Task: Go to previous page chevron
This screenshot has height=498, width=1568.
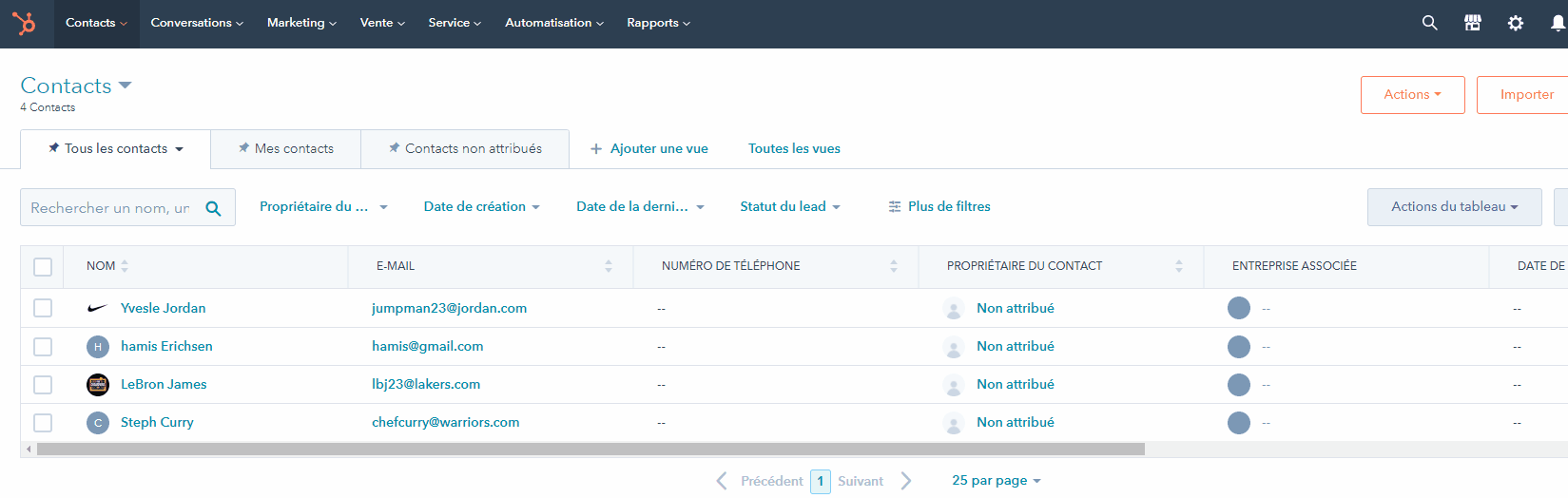Action: (x=722, y=481)
